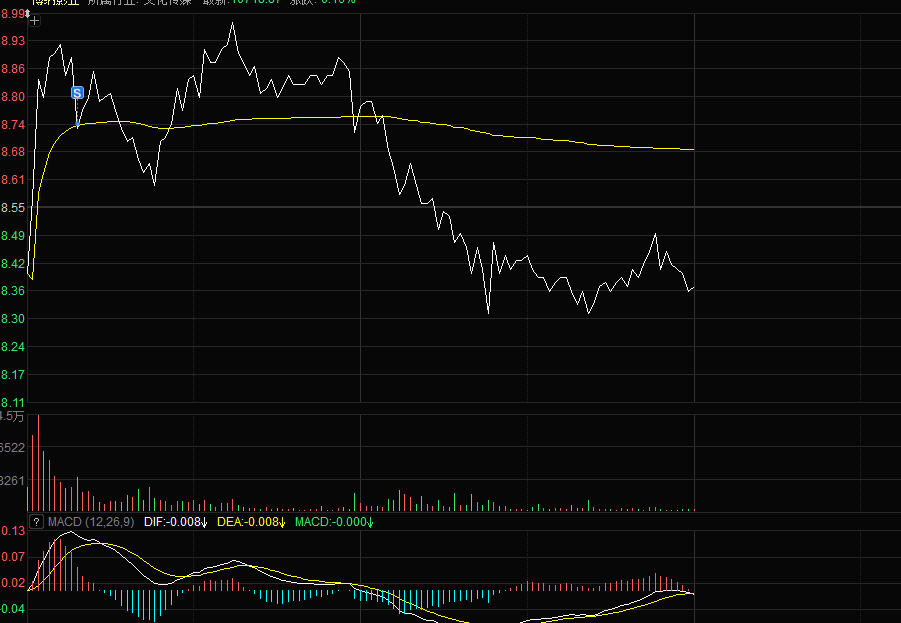Click the 8.36 price axis label
901x623 pixels.
13,291
